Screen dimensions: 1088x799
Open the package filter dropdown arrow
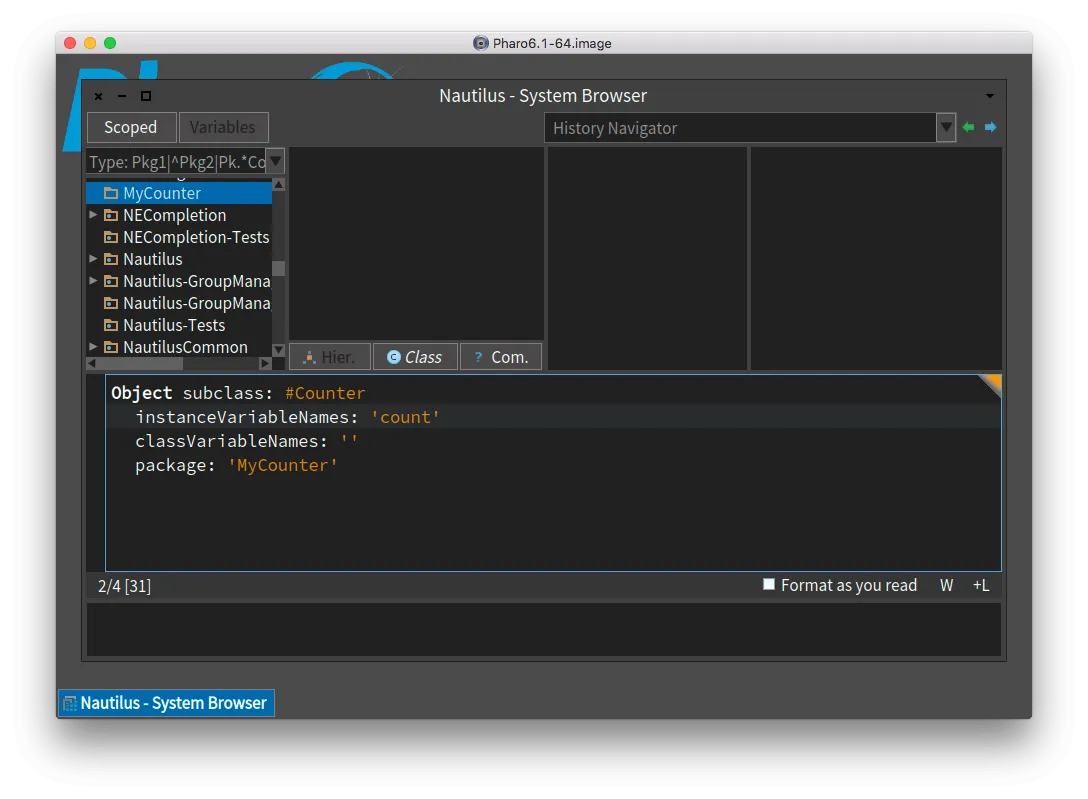pos(275,162)
